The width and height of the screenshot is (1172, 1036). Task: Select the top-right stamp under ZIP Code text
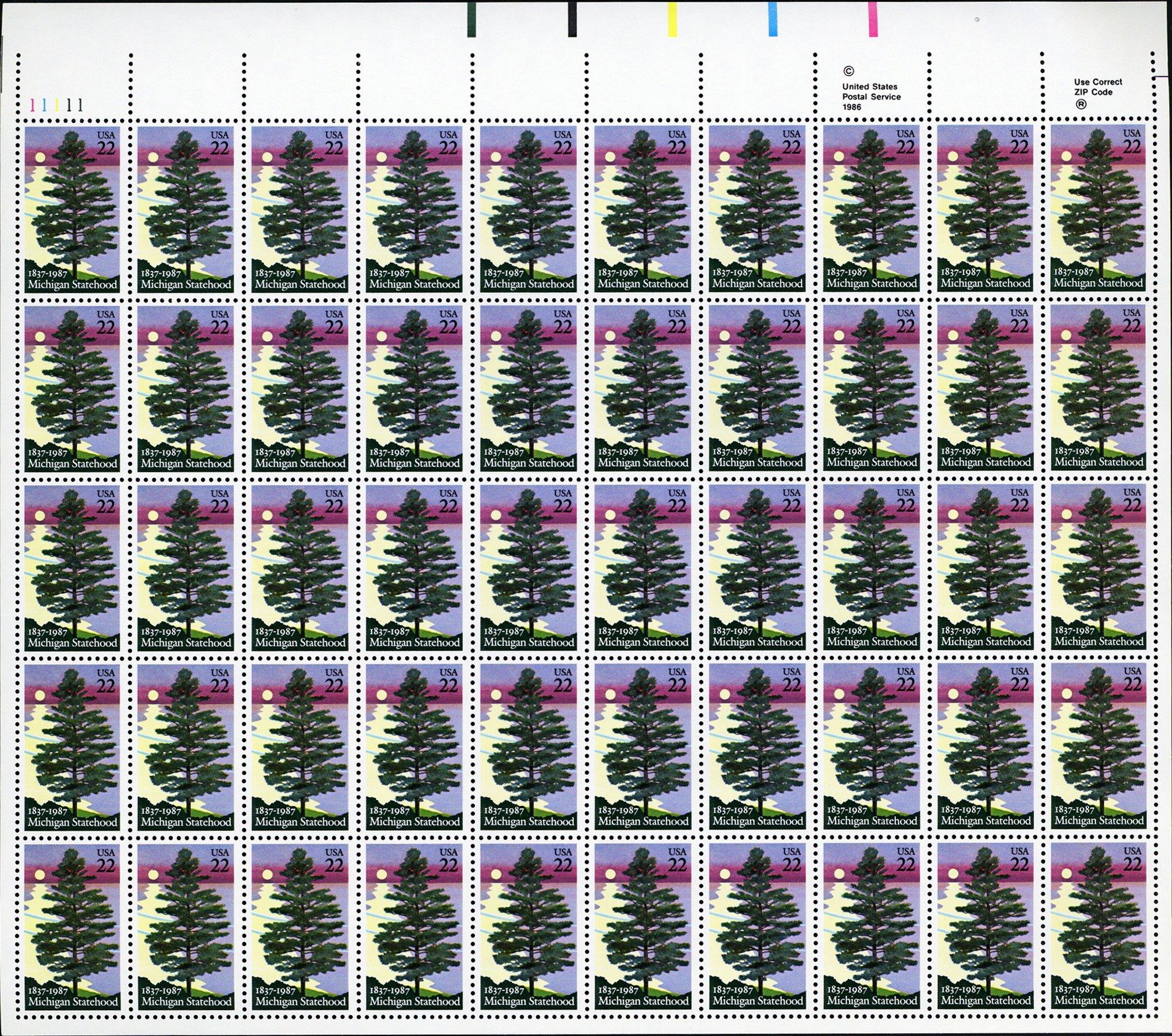click(x=1098, y=208)
